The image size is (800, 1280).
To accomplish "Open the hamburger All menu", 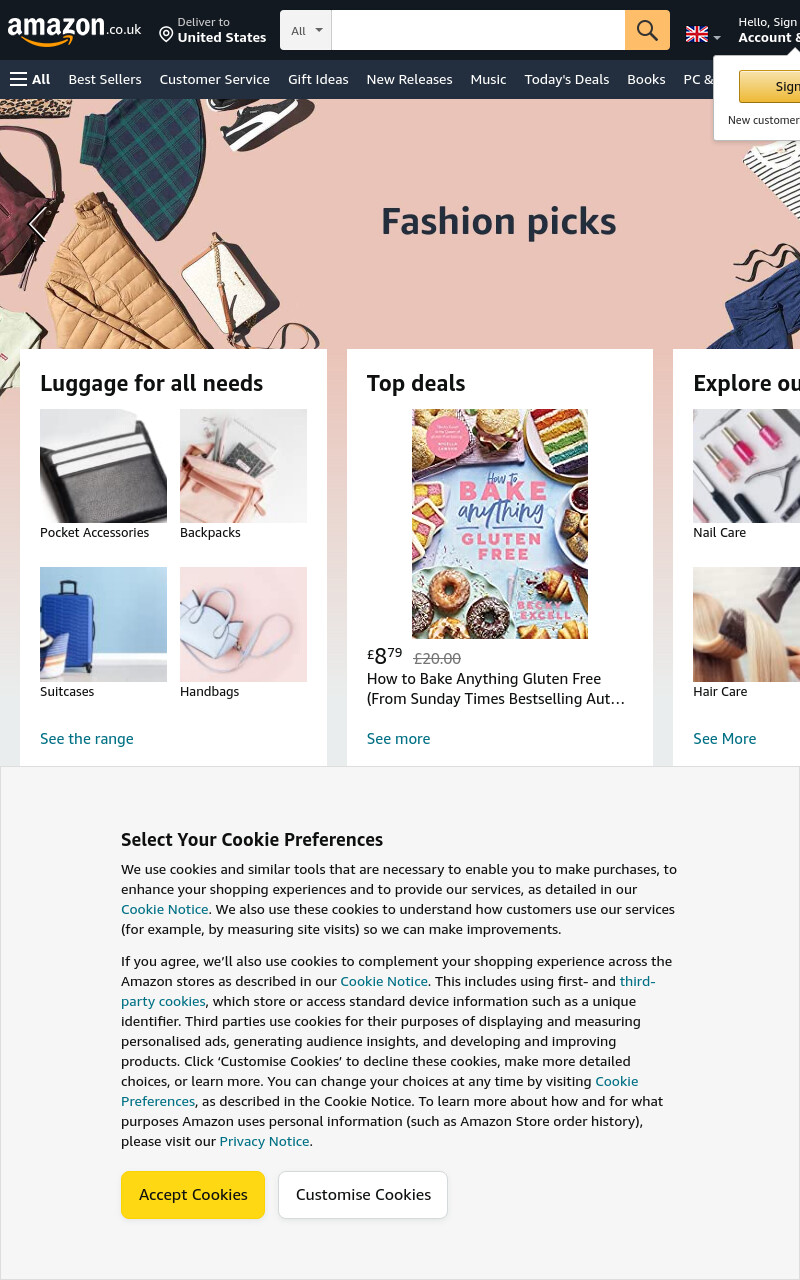I will coord(30,79).
